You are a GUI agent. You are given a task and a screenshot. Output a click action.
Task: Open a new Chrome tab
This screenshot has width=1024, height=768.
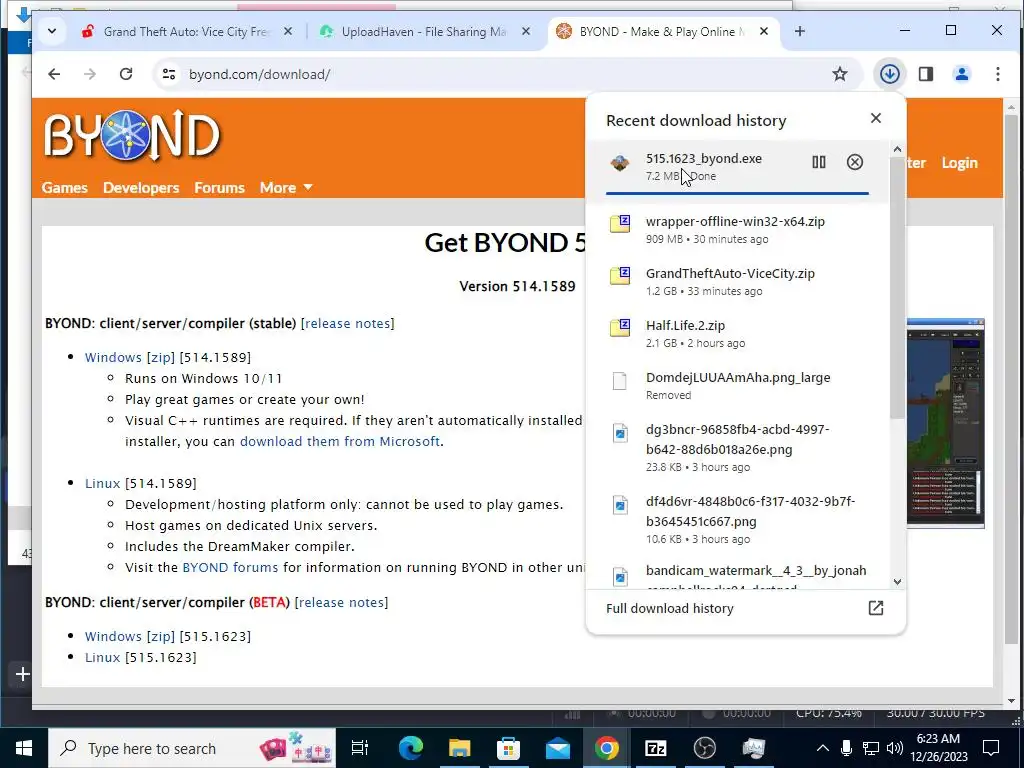799,31
